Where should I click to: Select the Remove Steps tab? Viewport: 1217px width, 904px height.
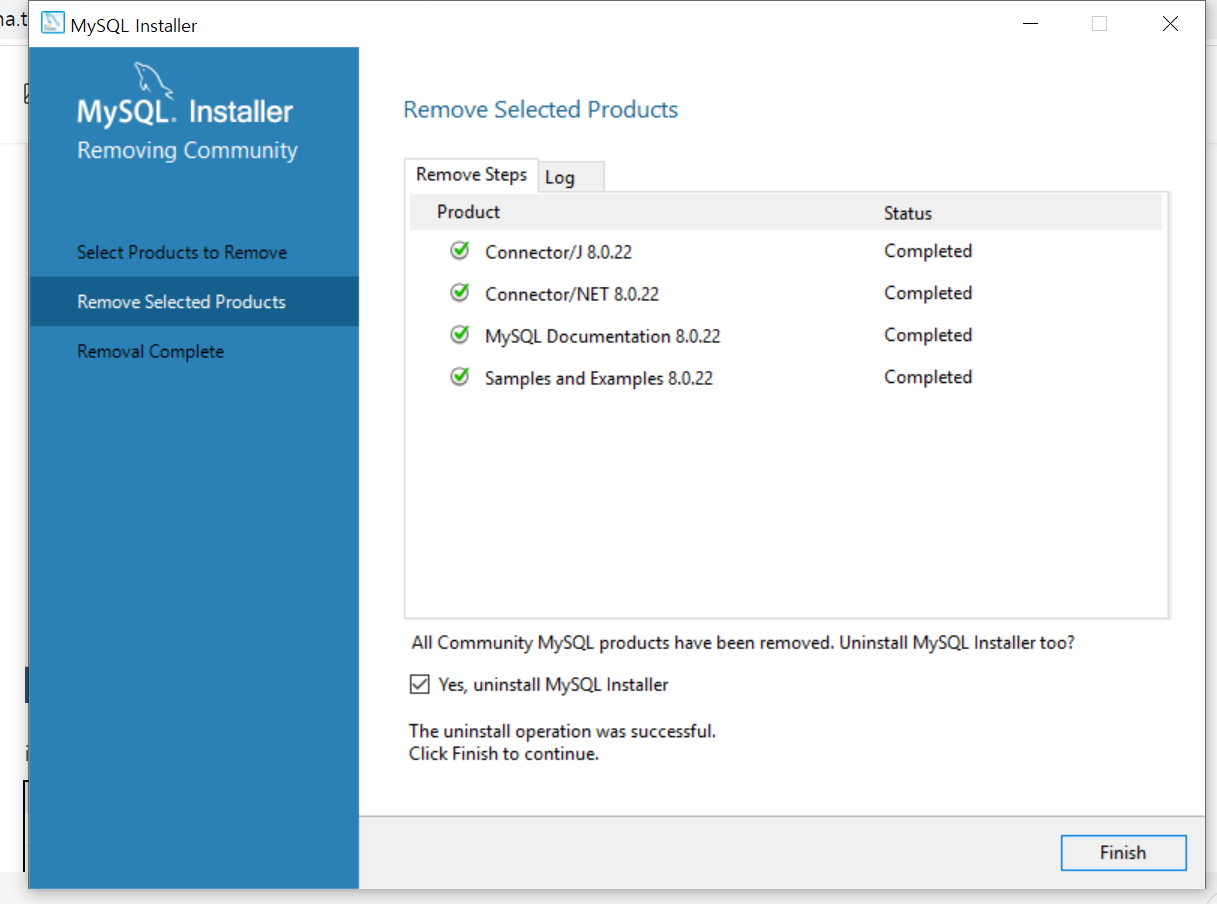[471, 175]
